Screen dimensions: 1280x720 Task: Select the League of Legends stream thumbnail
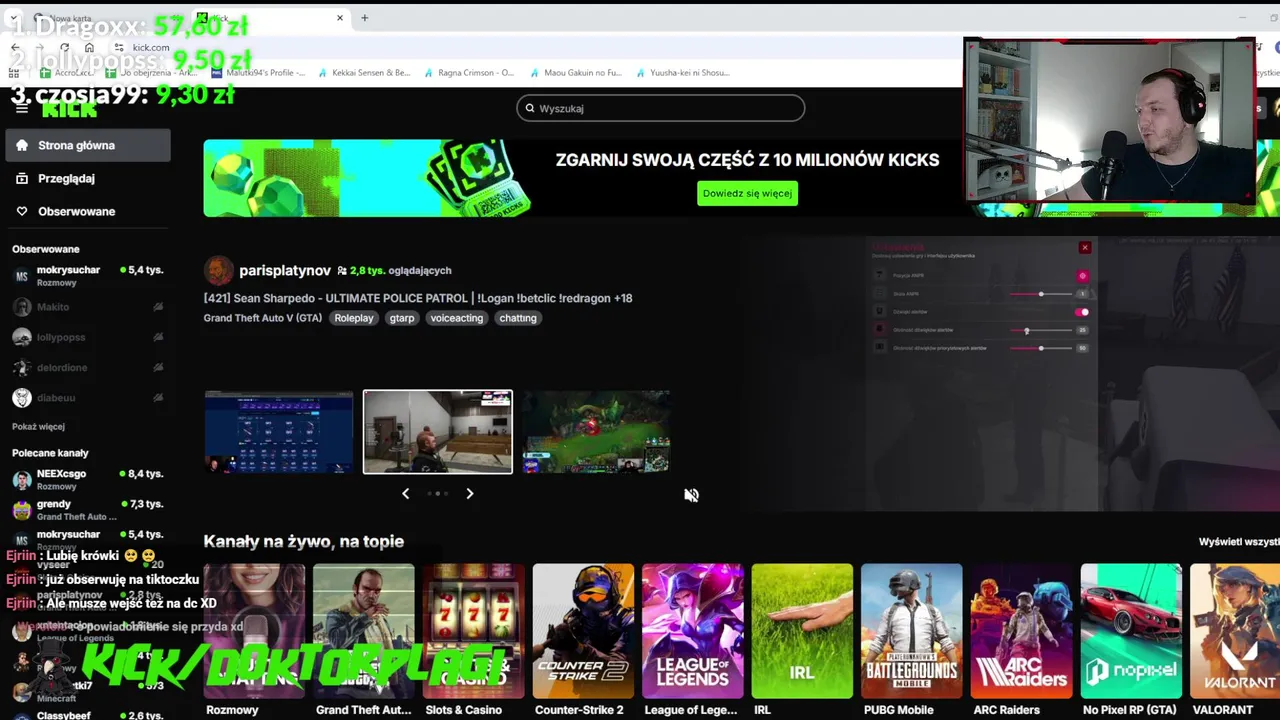pyautogui.click(x=596, y=432)
